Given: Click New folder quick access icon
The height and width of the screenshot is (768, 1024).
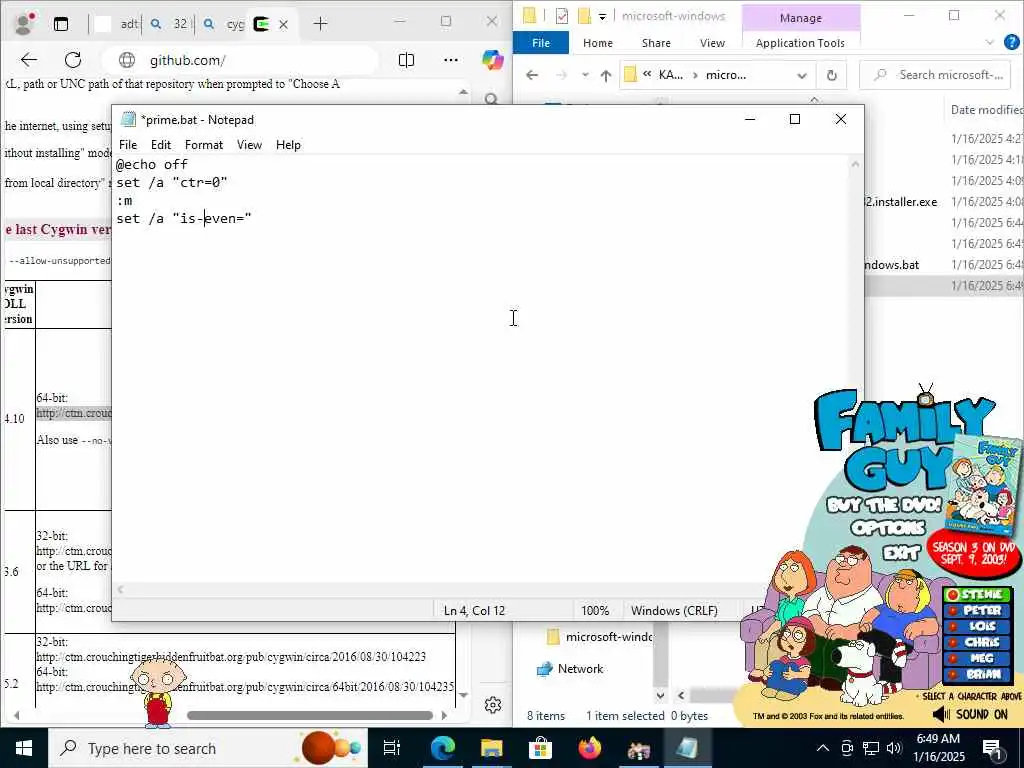Looking at the screenshot, I should (584, 16).
